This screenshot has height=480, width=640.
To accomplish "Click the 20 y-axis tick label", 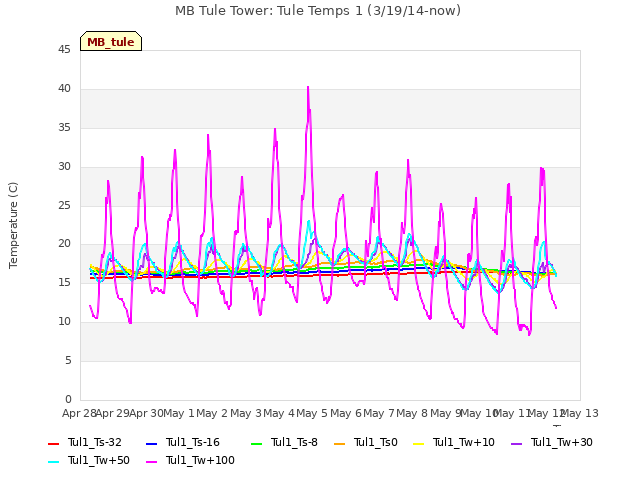I will 64,244.
